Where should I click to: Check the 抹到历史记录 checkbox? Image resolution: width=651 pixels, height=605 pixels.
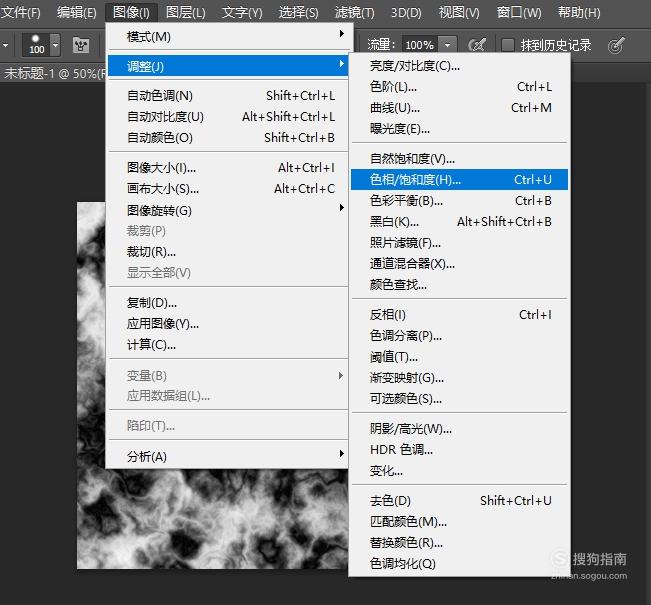tap(507, 45)
